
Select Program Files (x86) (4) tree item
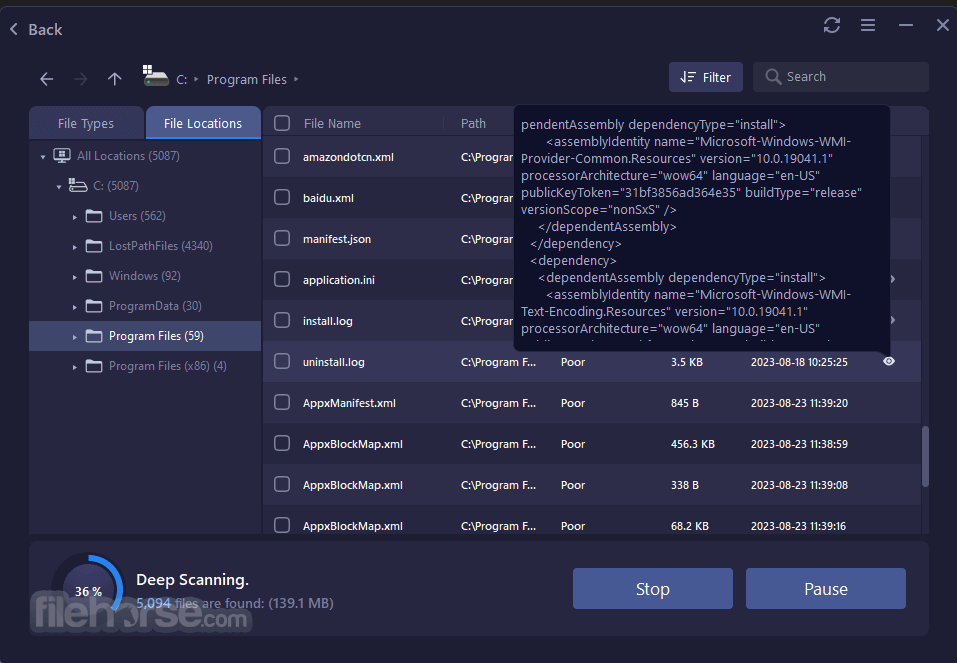(168, 366)
